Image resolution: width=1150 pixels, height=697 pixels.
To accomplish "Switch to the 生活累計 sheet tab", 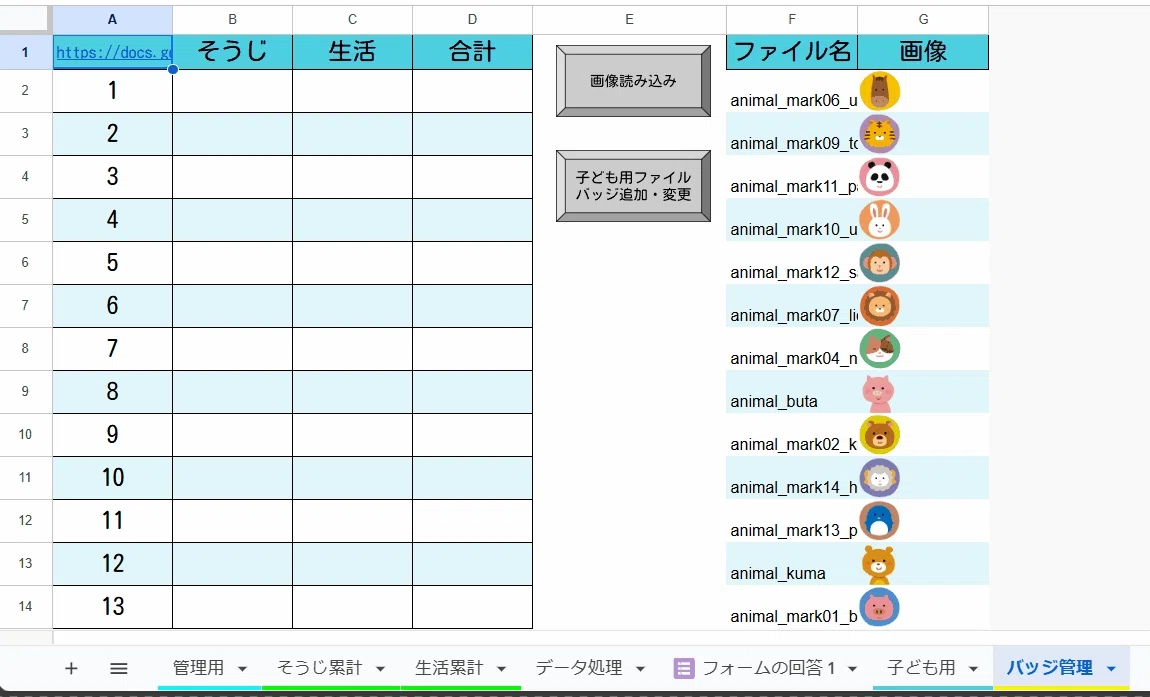I will [x=449, y=668].
